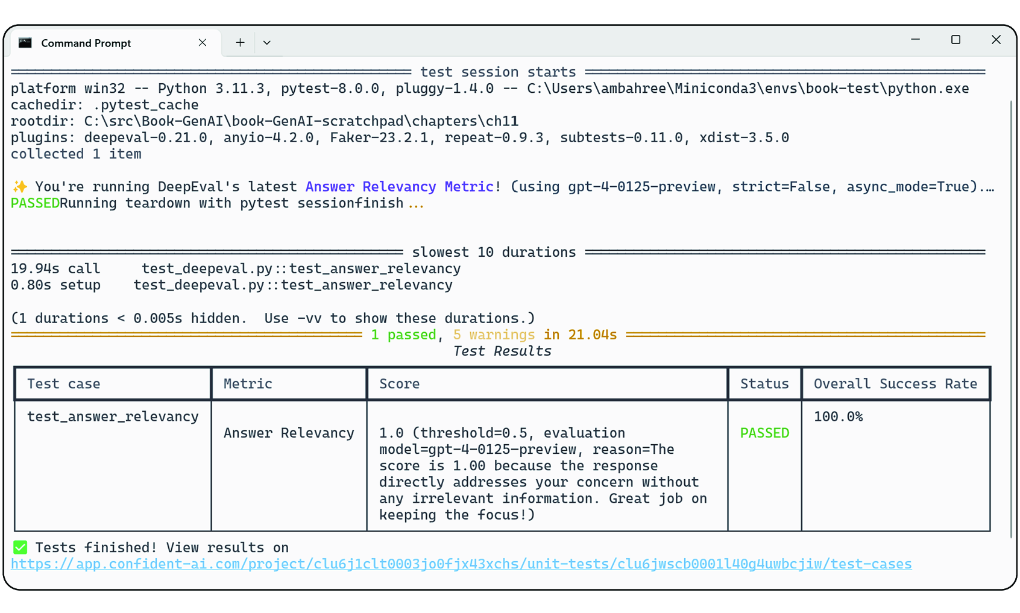Viewport: 1020px width, 613px height.
Task: Click the 'platform win32' line
Action: coord(490,89)
